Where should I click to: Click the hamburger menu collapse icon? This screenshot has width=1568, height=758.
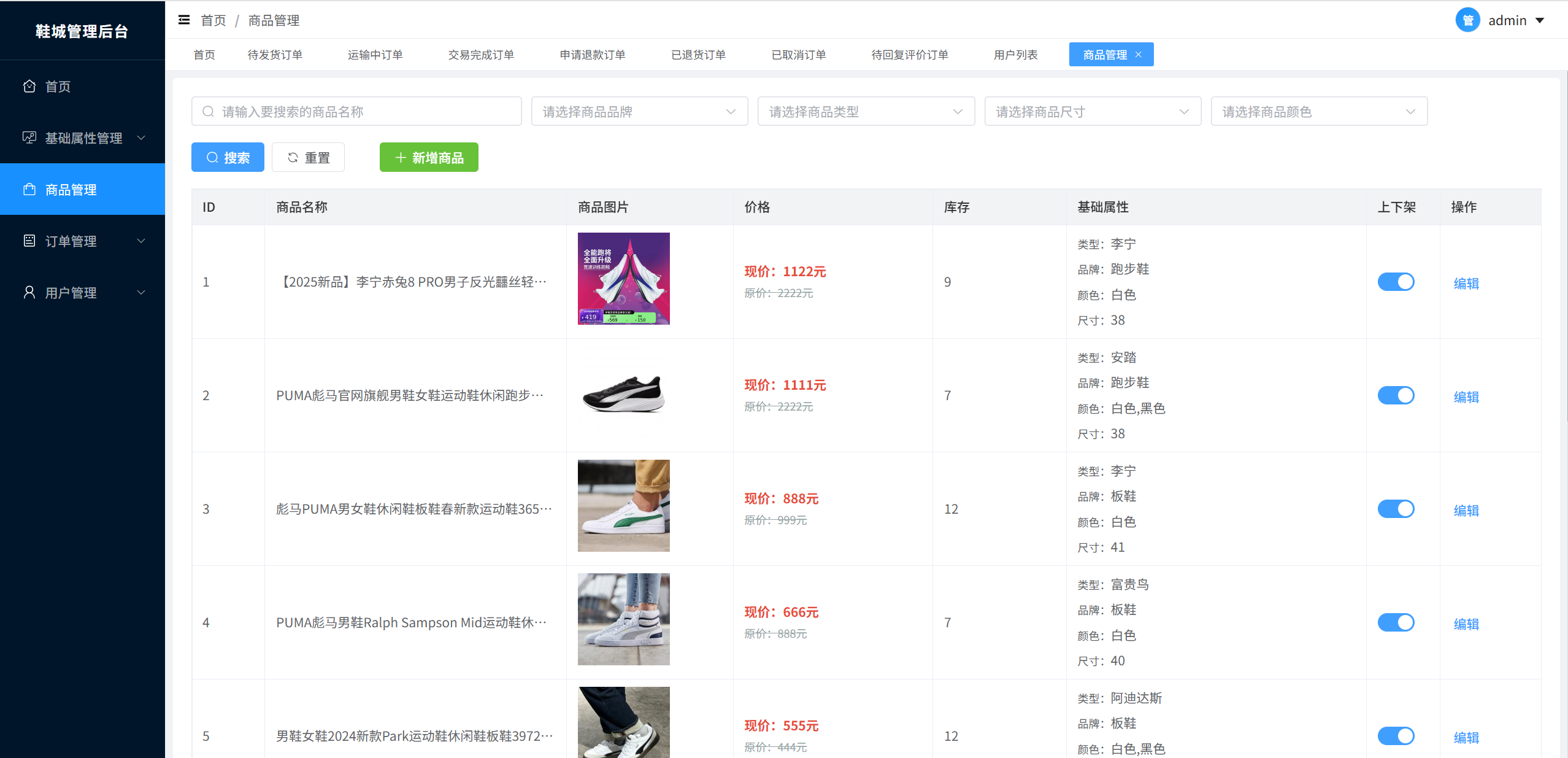pyautogui.click(x=183, y=20)
